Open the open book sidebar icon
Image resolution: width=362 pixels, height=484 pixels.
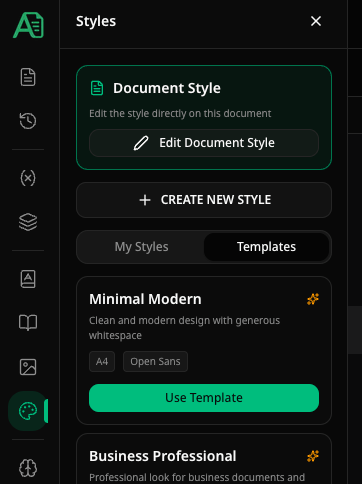tap(28, 322)
